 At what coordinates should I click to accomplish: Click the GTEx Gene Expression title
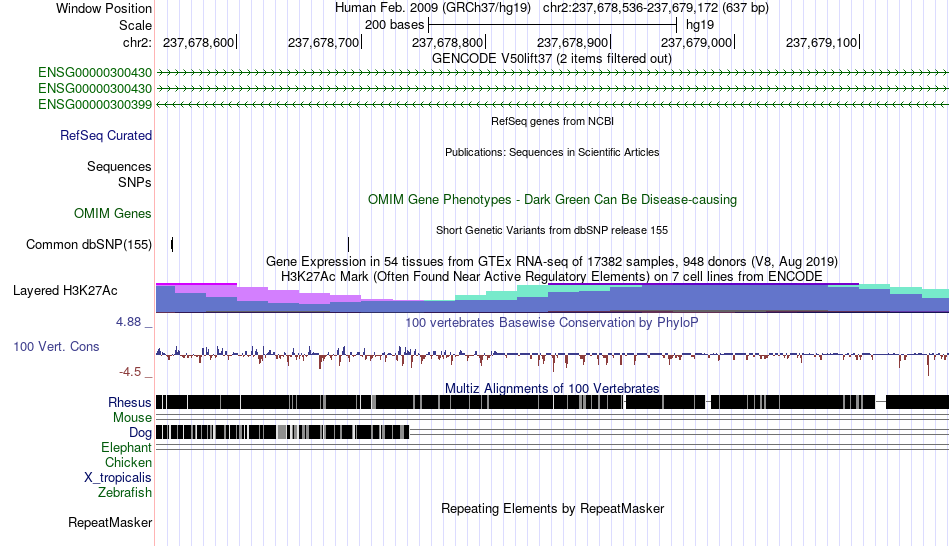click(x=552, y=262)
